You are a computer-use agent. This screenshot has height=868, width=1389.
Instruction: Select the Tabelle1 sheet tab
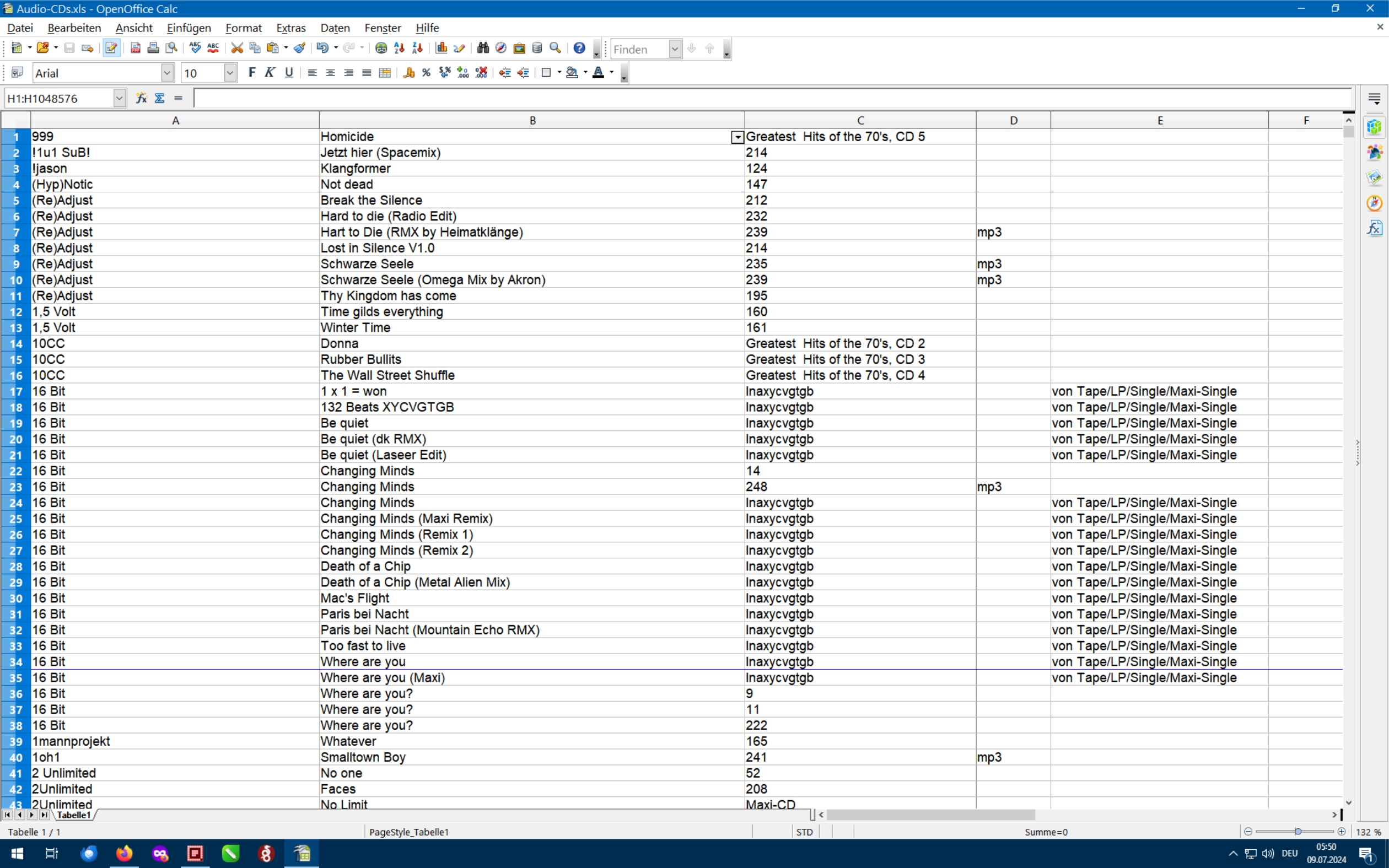pos(74,815)
